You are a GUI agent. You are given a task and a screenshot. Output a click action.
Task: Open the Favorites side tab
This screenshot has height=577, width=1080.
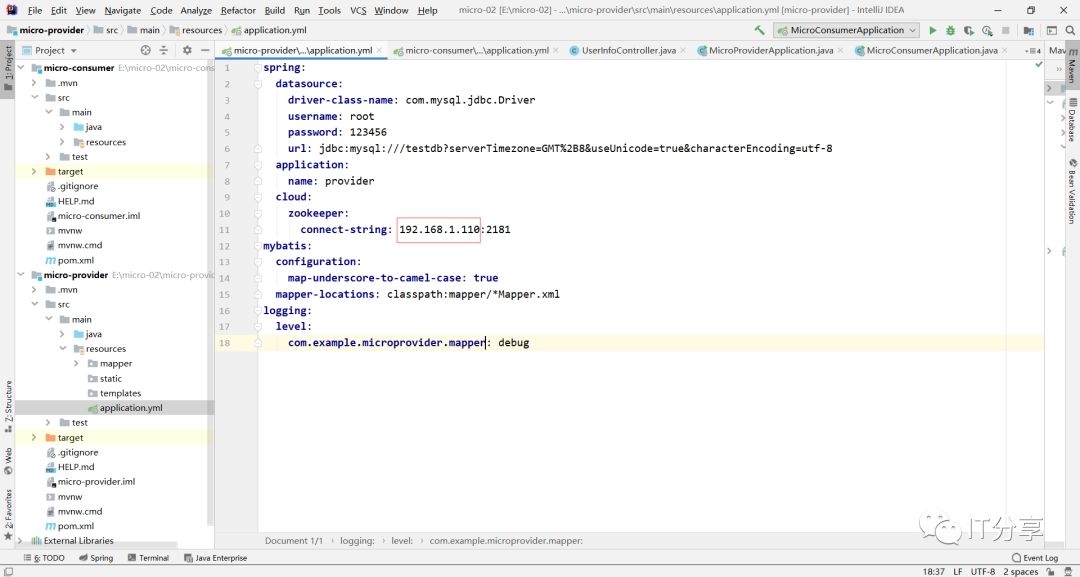pyautogui.click(x=8, y=514)
